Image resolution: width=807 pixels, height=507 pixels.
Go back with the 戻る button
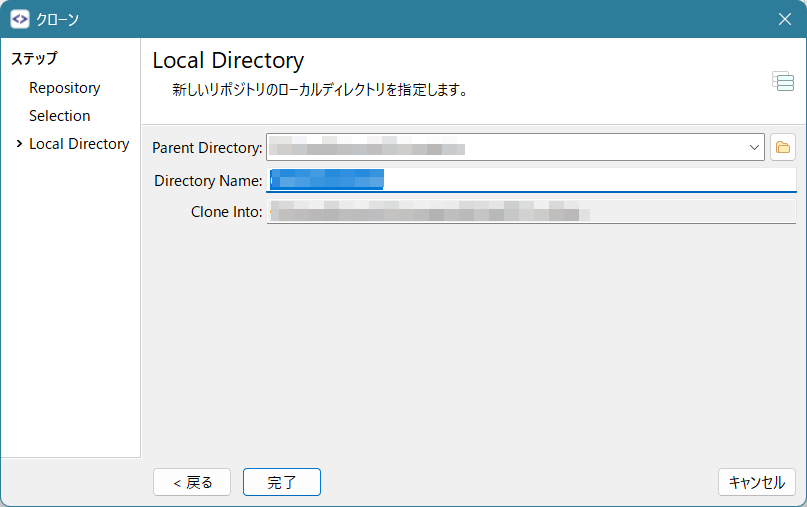coord(191,482)
